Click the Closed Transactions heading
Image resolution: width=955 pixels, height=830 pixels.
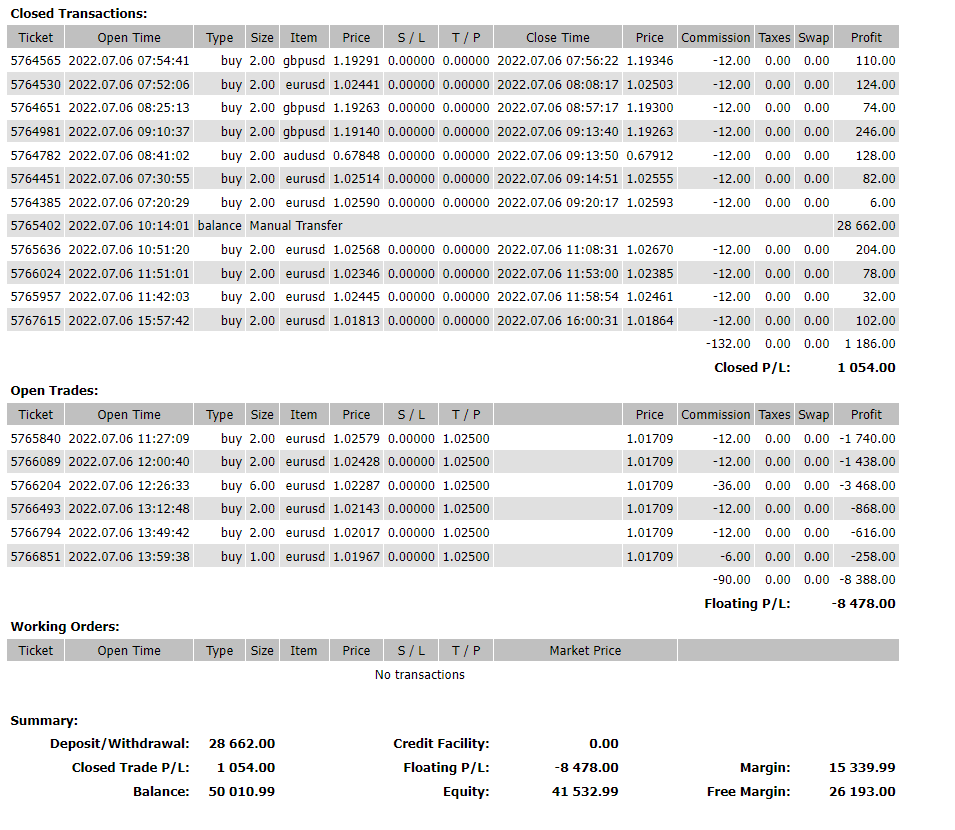(x=79, y=13)
